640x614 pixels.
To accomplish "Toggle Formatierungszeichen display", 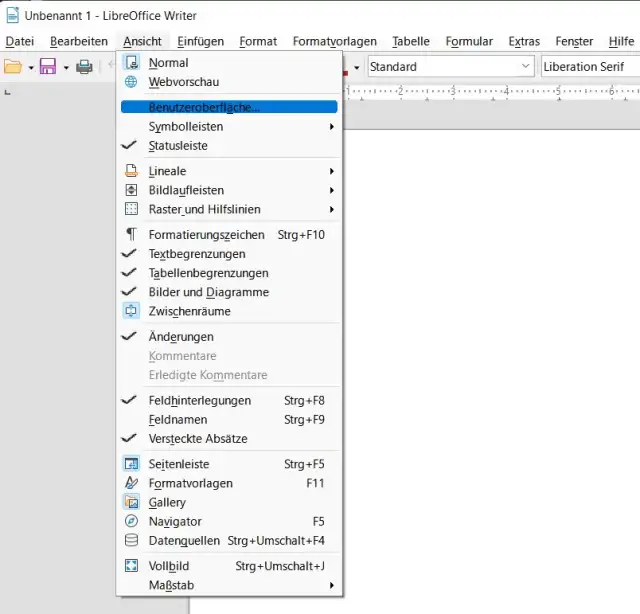I will (x=206, y=235).
